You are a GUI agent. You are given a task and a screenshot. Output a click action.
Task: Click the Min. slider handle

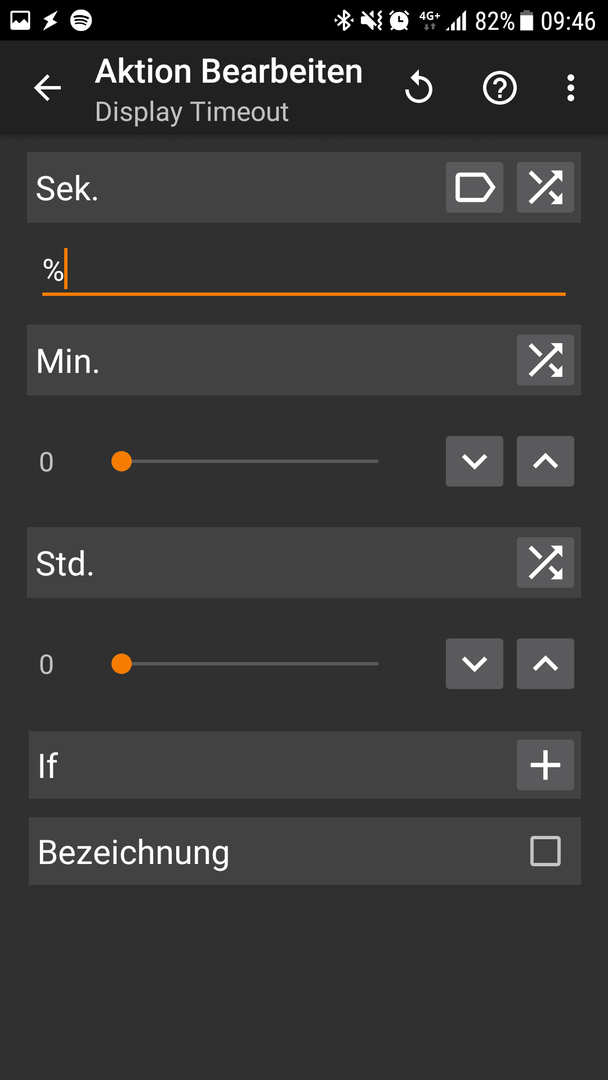[122, 461]
